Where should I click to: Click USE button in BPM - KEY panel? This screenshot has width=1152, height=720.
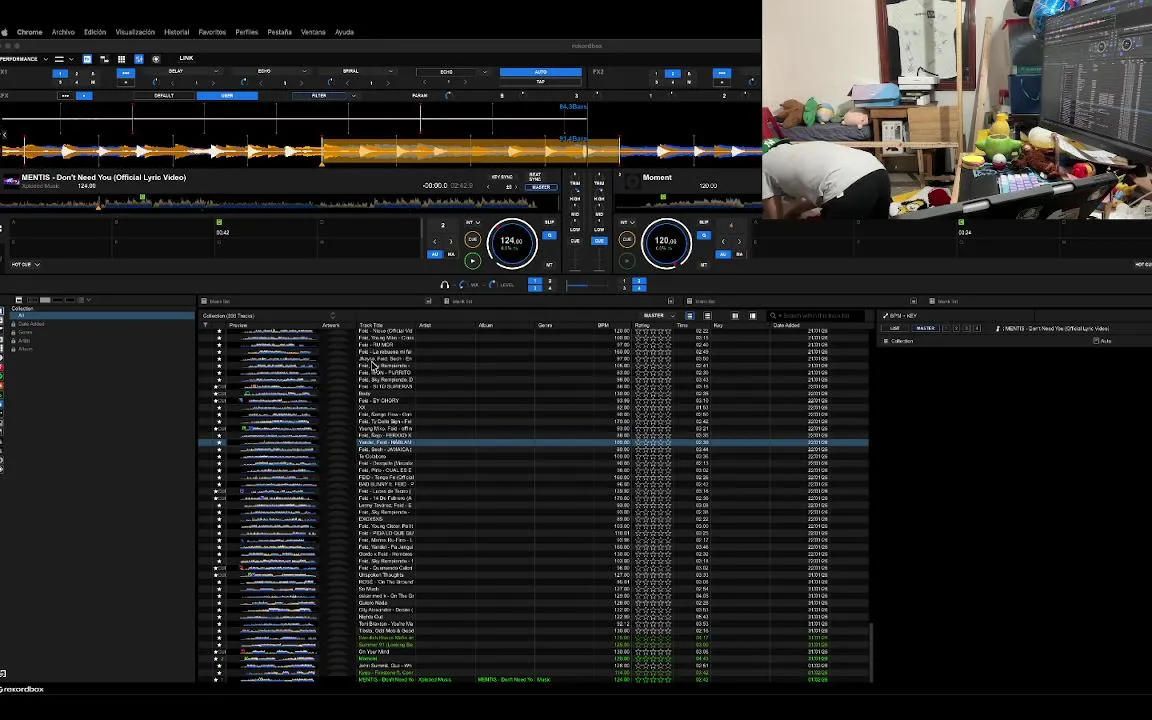894,328
